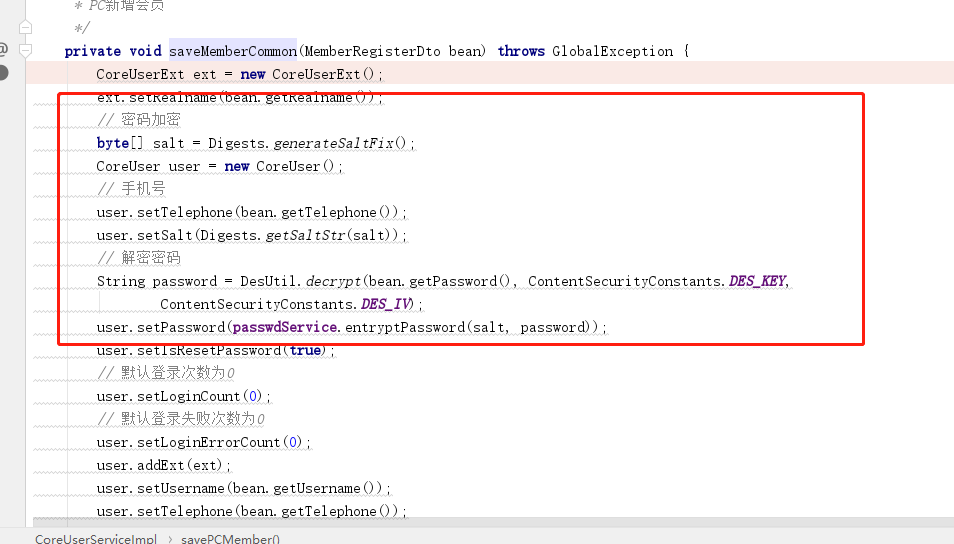Click the entryptPassword method call

click(405, 327)
